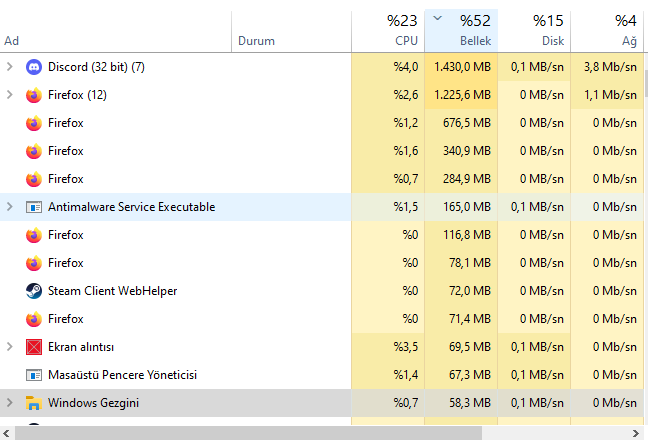
Task: Click the Firefox icon using 676,5 MB
Action: pyautogui.click(x=33, y=123)
